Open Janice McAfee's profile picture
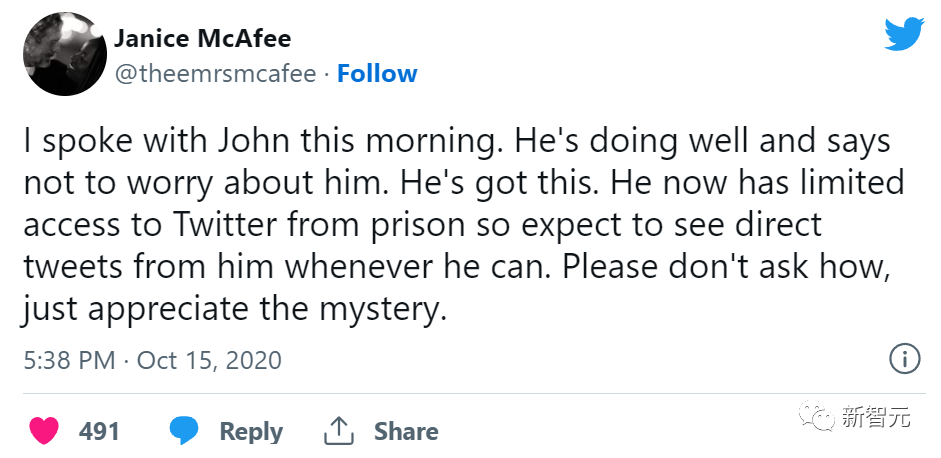941x458 pixels. pyautogui.click(x=64, y=55)
